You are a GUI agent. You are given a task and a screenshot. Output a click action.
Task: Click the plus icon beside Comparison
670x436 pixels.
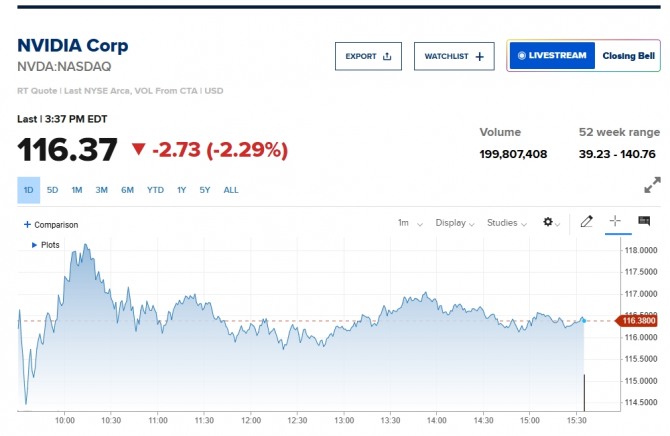(27, 225)
